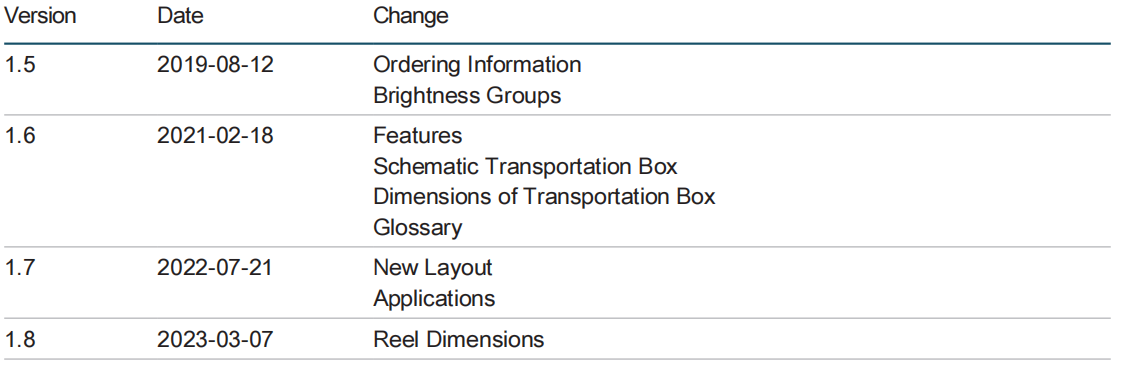1123x370 pixels.
Task: Click the Ordering Information entry
Action: click(477, 65)
